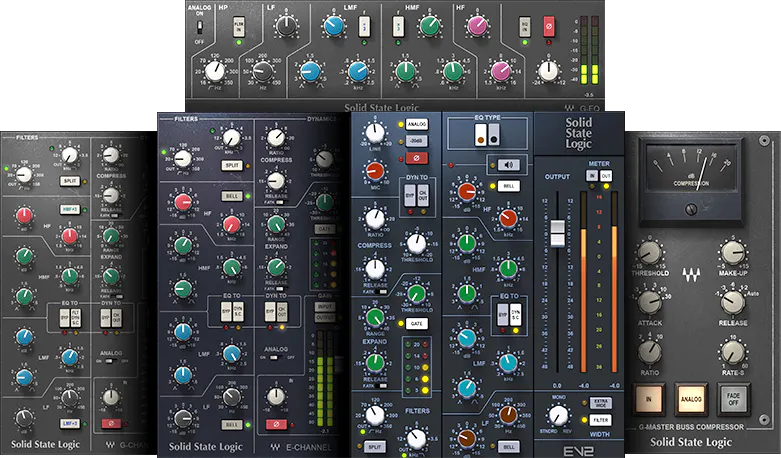This screenshot has height=458, width=781.
Task: Click E-Channel DYN TO CH OUT button
Action: point(281,312)
